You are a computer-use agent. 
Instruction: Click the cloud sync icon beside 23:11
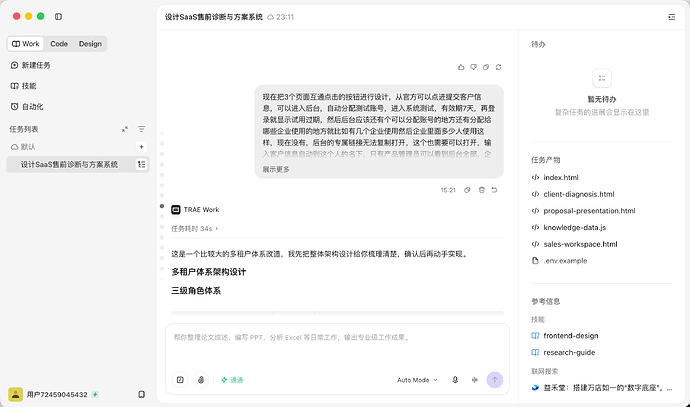[270, 17]
